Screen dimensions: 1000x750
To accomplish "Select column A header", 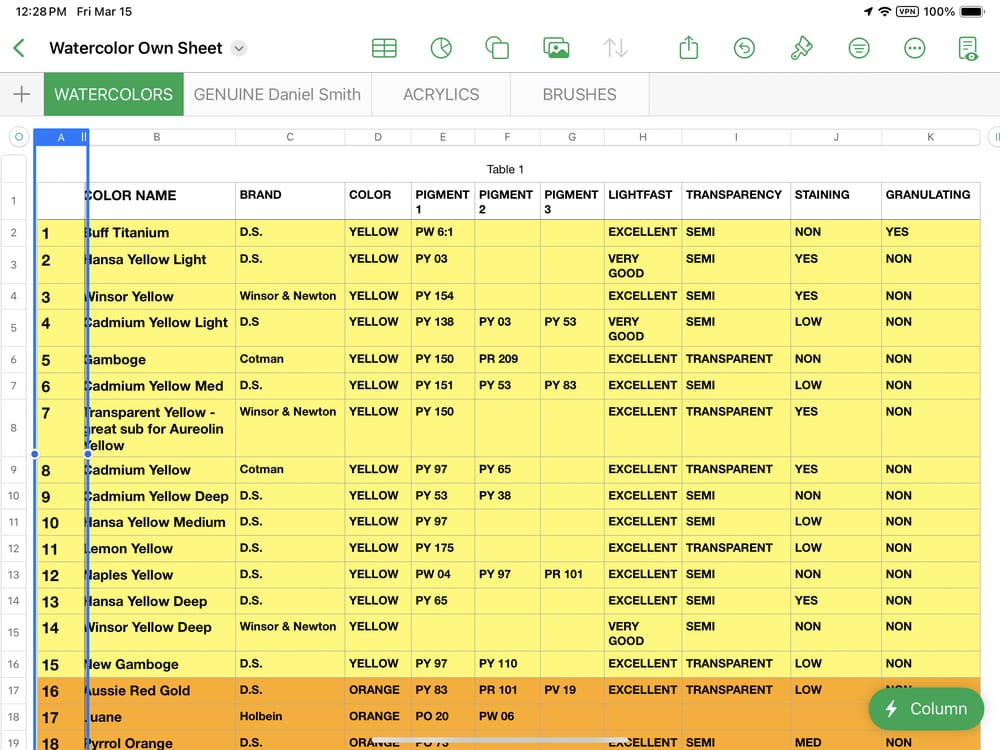I will (61, 137).
